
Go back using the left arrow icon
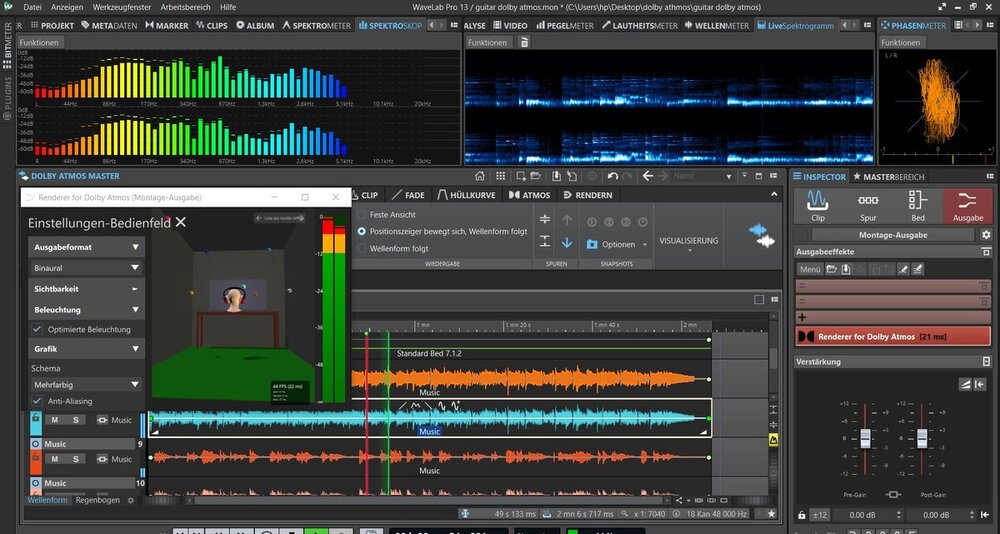(x=648, y=176)
